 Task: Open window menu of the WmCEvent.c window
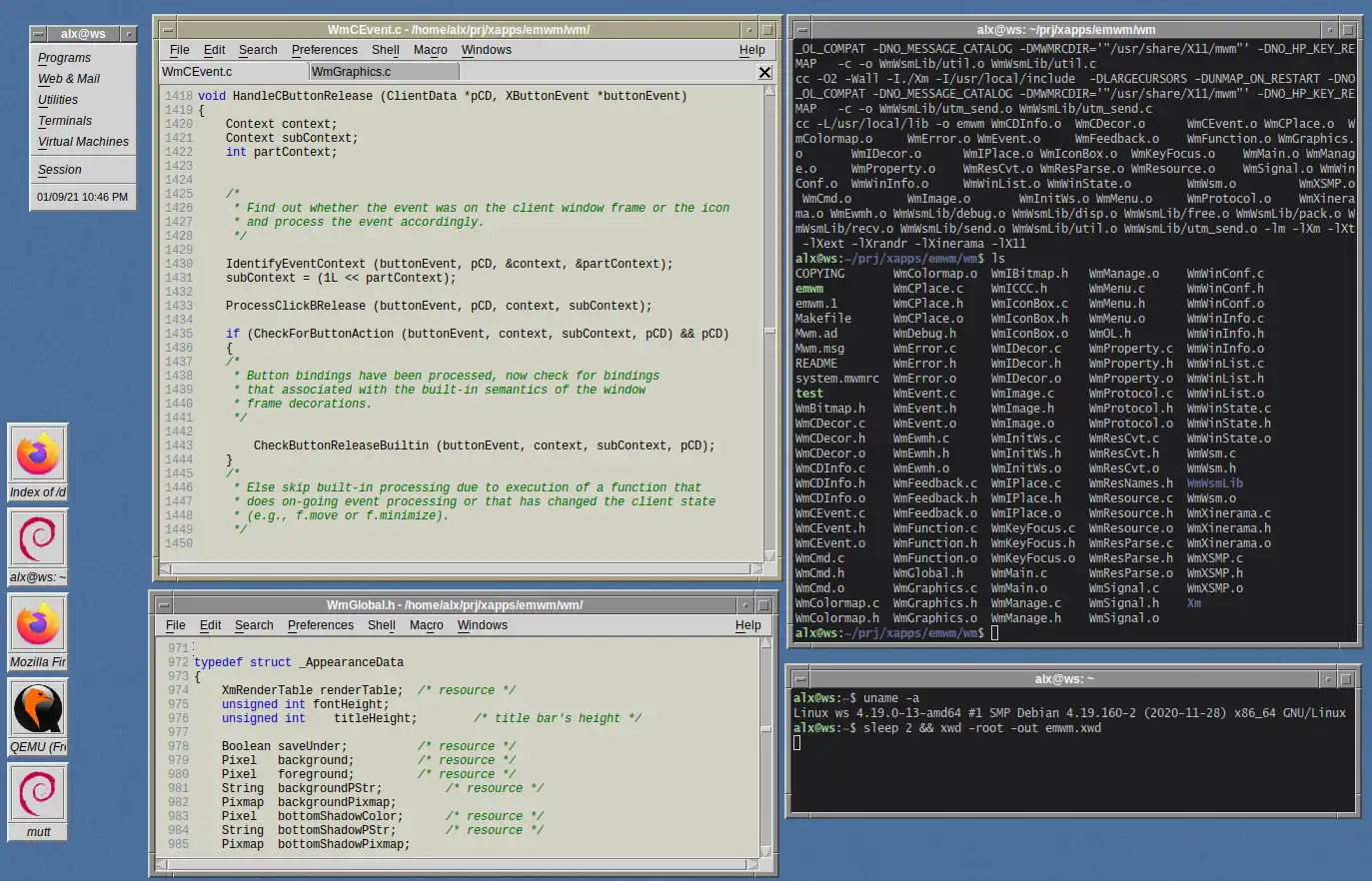pos(168,30)
